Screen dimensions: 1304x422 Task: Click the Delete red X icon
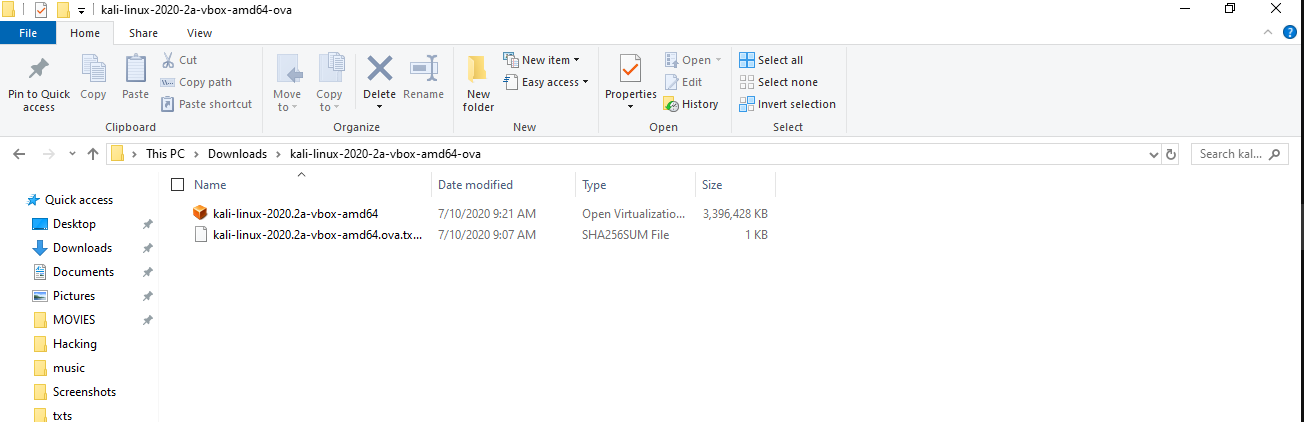[x=379, y=68]
